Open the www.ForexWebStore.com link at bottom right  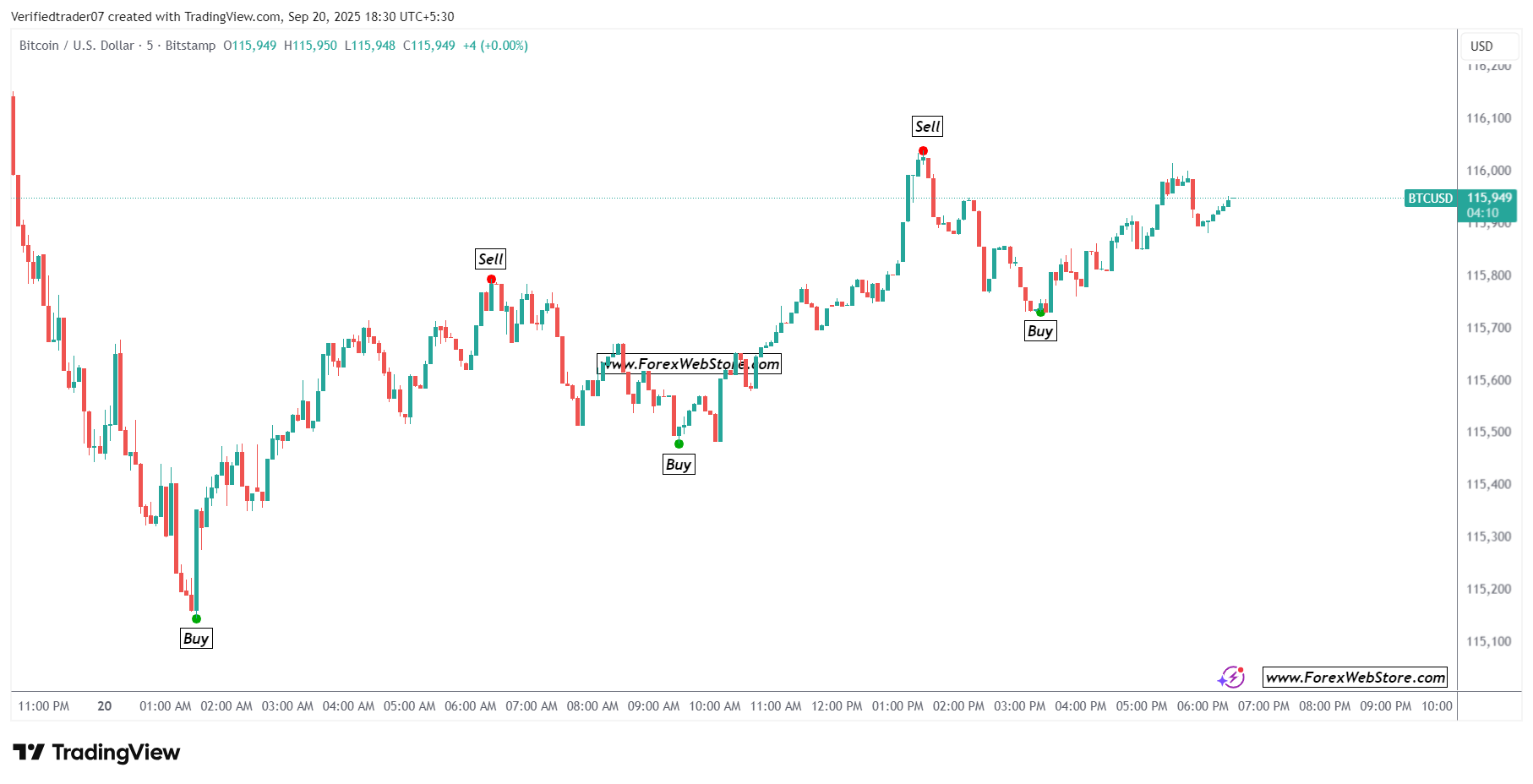click(1355, 678)
